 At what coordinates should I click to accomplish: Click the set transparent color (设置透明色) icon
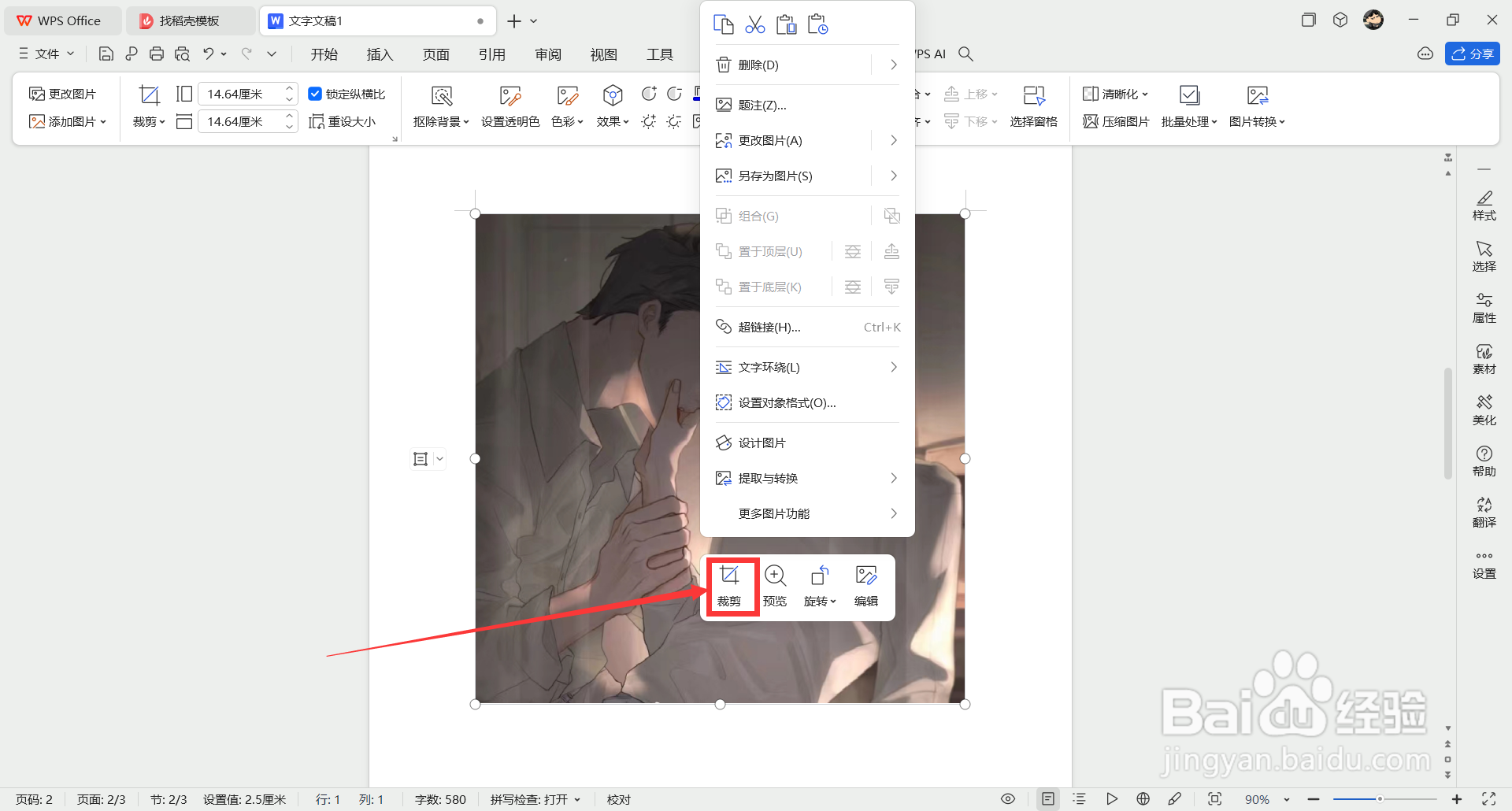coord(510,96)
